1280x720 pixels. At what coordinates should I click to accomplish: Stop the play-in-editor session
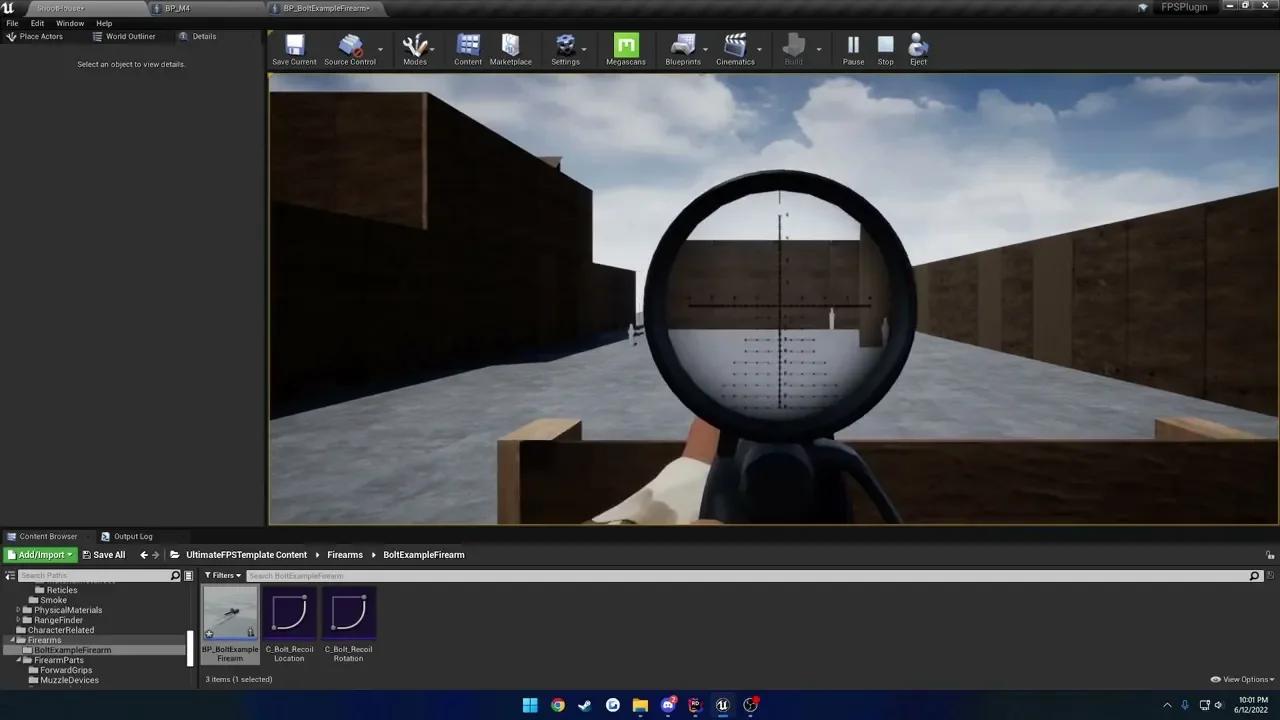click(885, 47)
